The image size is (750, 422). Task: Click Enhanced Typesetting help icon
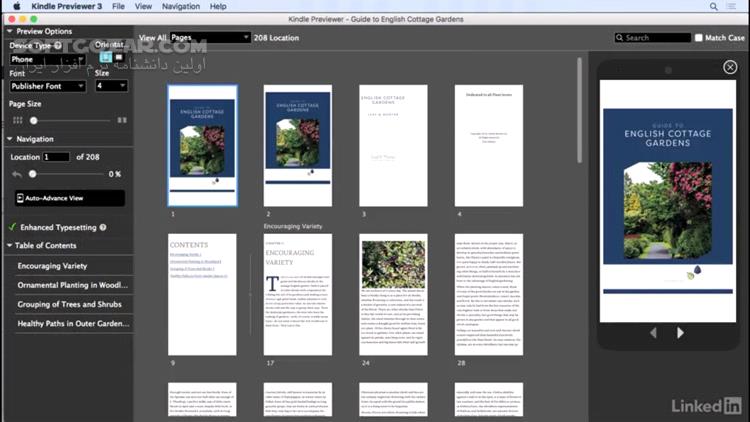coord(103,227)
